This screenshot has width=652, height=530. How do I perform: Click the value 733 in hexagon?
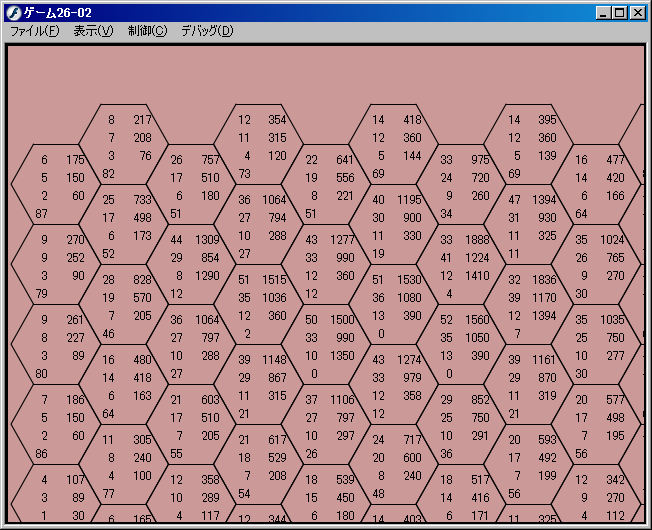click(x=142, y=200)
